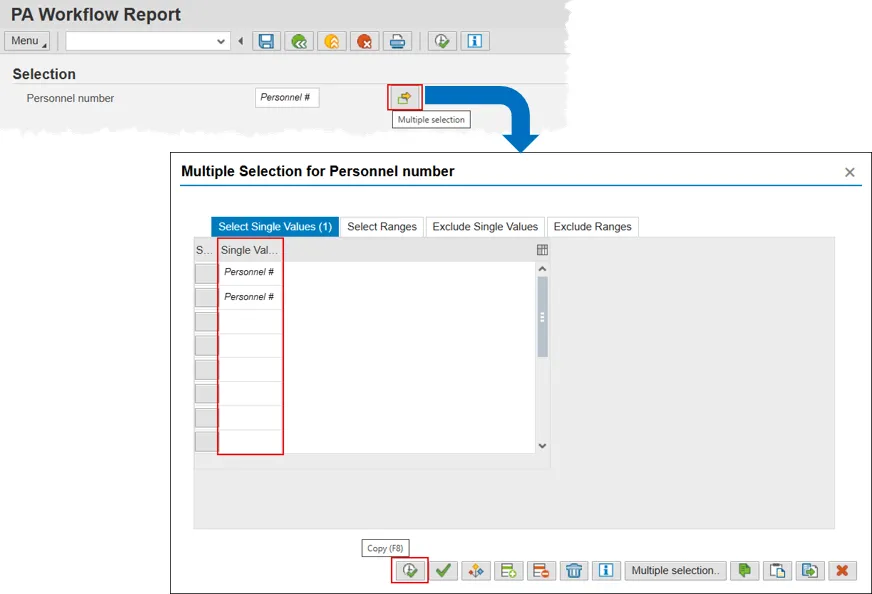Viewport: 872px width, 594px height.
Task: Select the row selector of first Personnel # row
Action: (x=206, y=273)
